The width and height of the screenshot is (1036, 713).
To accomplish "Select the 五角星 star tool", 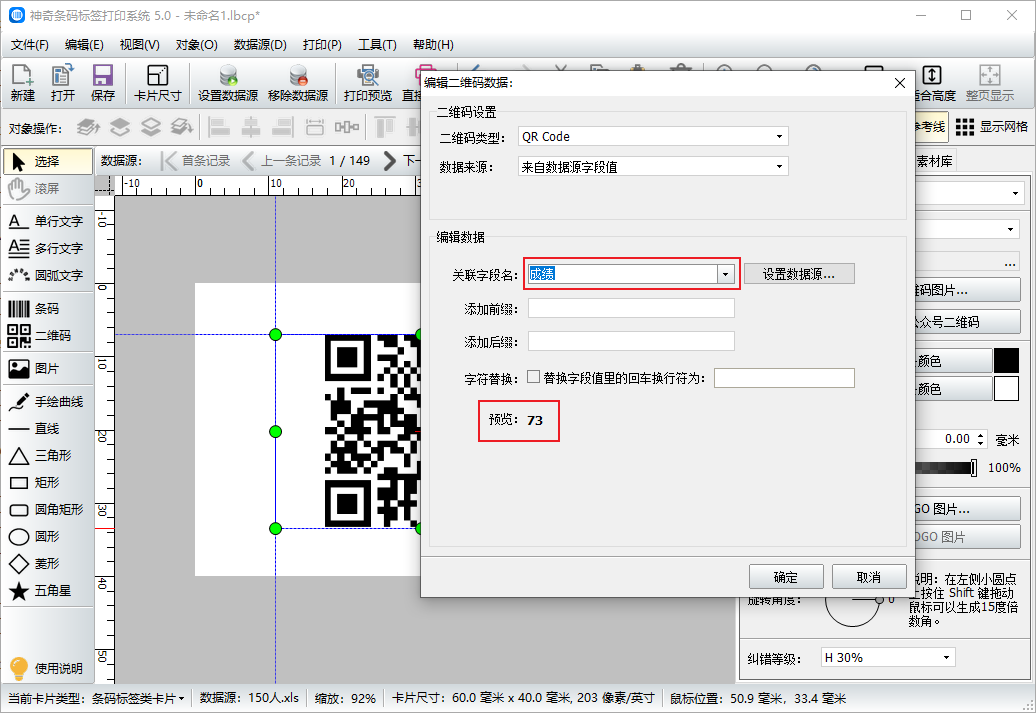I will pyautogui.click(x=48, y=591).
